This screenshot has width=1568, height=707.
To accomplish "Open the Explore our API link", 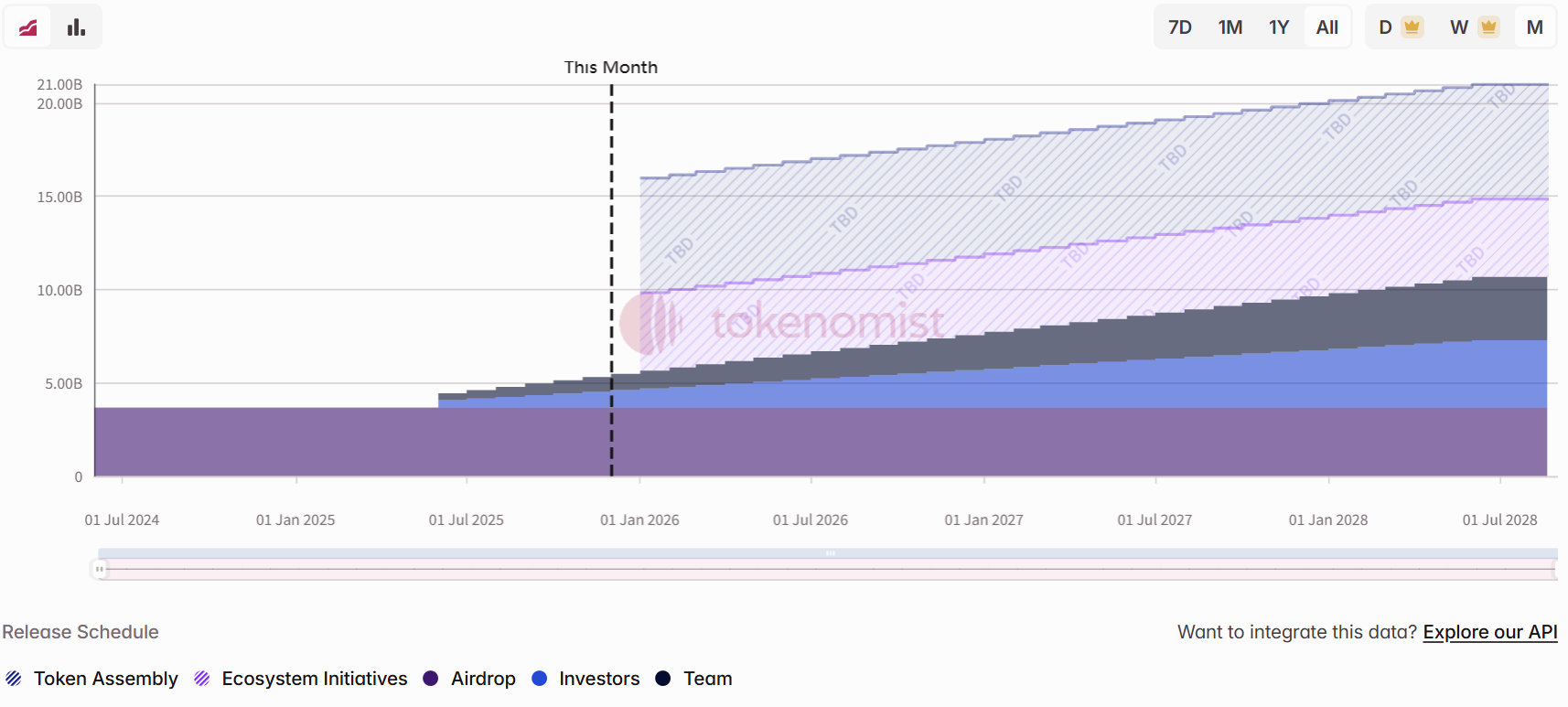I will pyautogui.click(x=1489, y=632).
